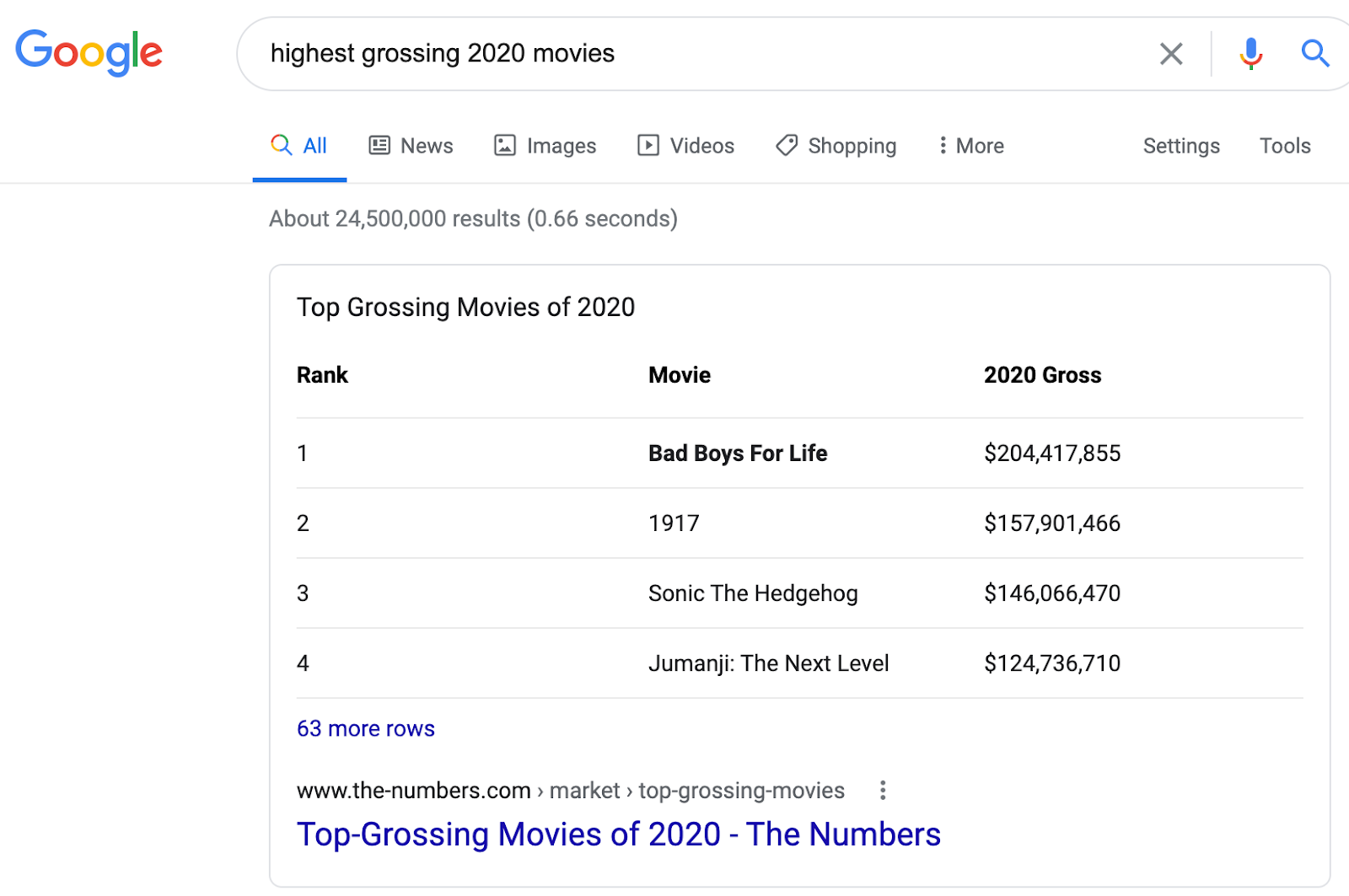Select 'Jumanji: The Next Level' cell
Screen dimensions: 1349x896
[769, 663]
